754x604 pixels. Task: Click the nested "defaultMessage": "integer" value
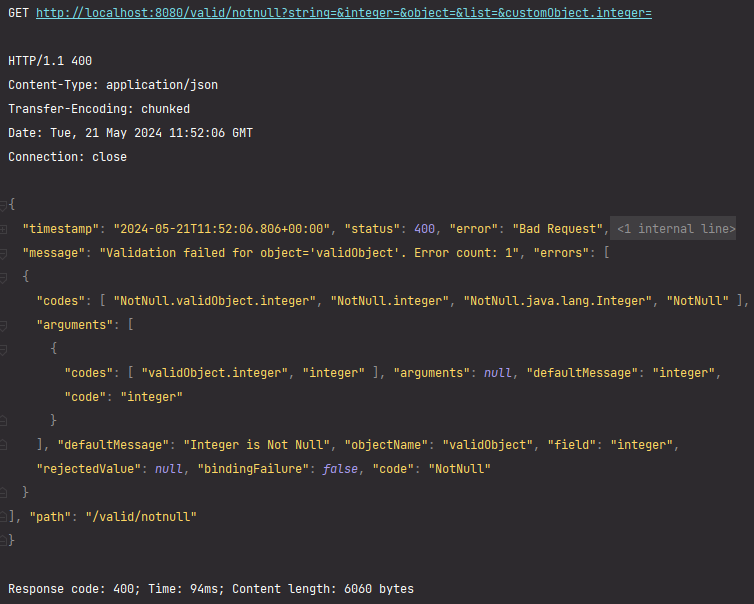(x=684, y=373)
